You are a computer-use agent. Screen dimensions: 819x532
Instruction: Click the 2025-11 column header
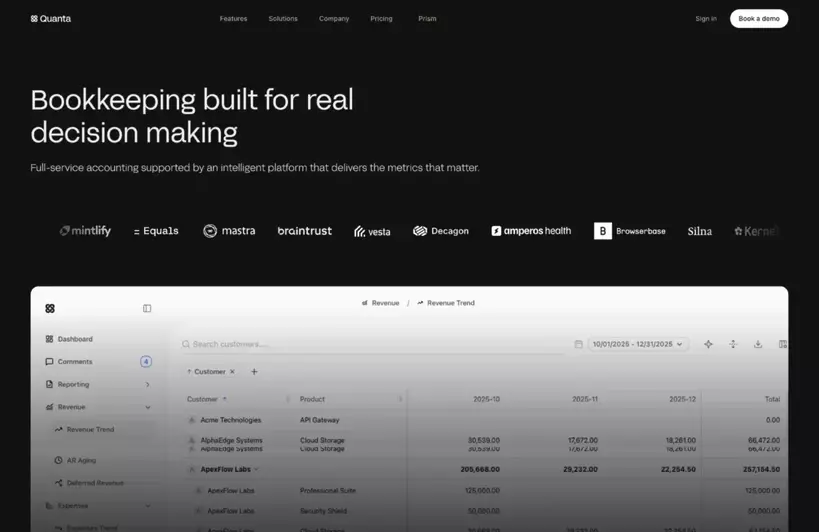pyautogui.click(x=584, y=399)
